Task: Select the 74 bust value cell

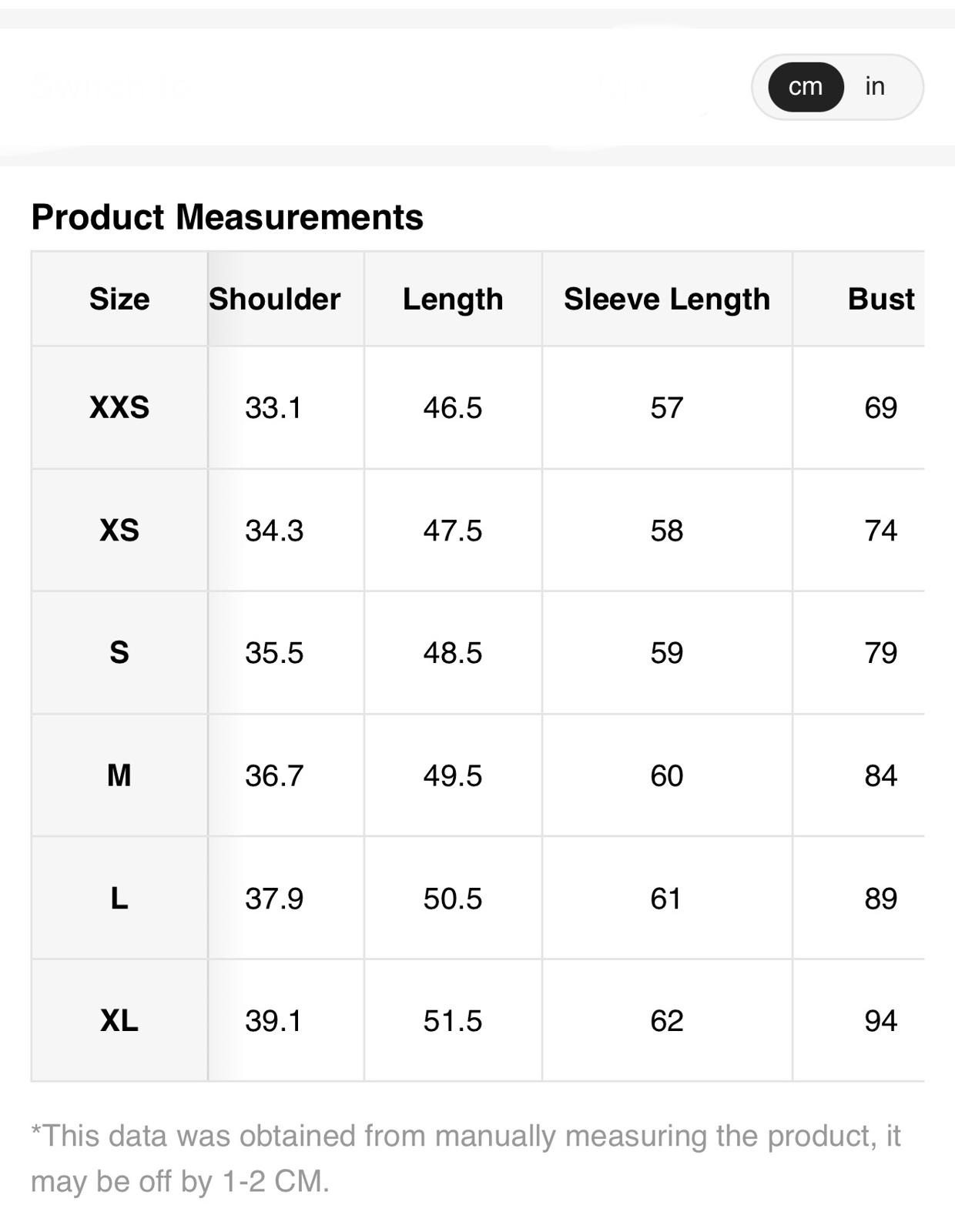Action: 880,531
